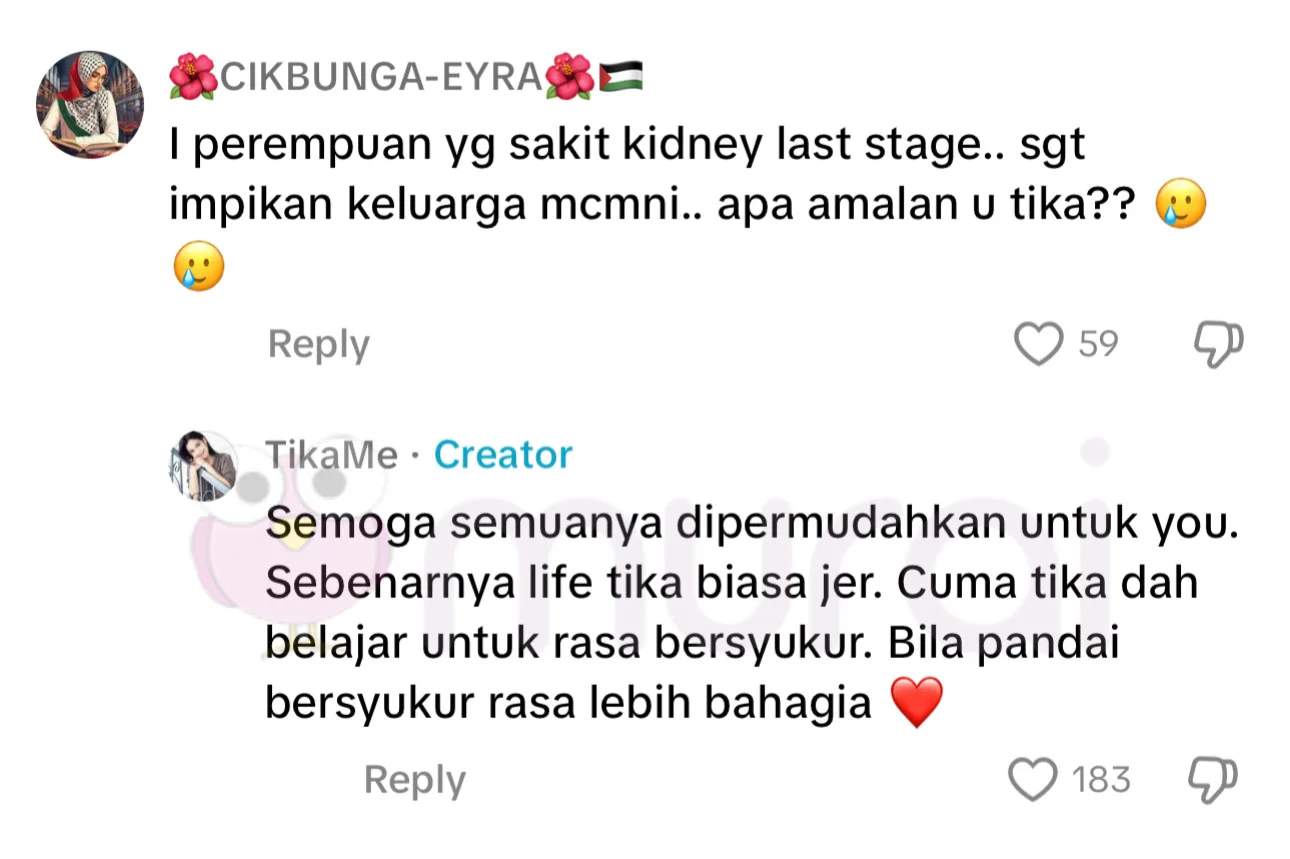Like the CIKBUNGA-EYRA comment with heart icon
The width and height of the screenshot is (1290, 859).
[x=1038, y=345]
